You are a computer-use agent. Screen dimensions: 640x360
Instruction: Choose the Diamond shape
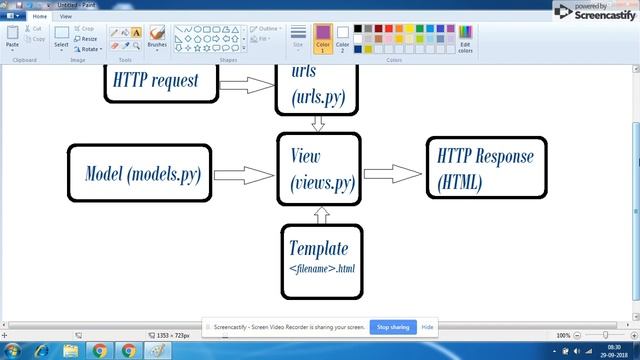[188, 39]
